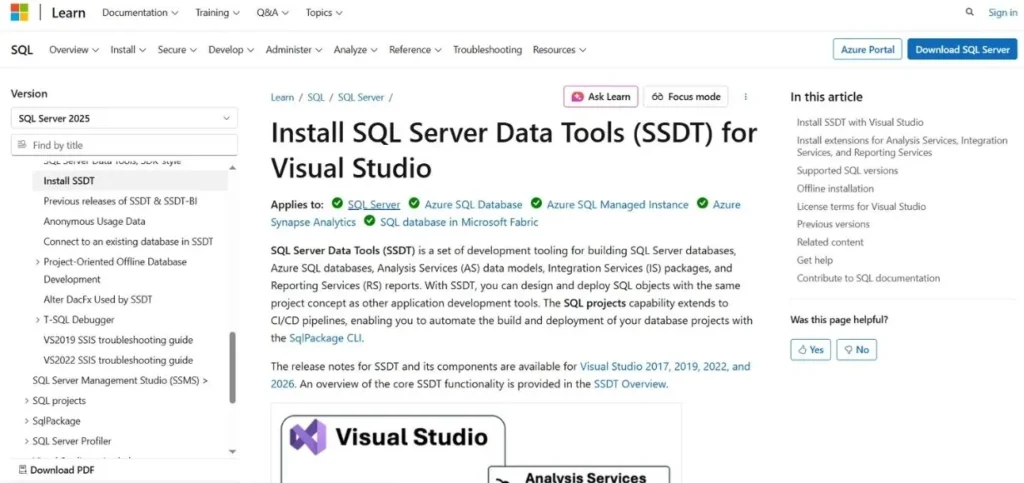Jump to Contribute to SQL documentation

point(869,278)
